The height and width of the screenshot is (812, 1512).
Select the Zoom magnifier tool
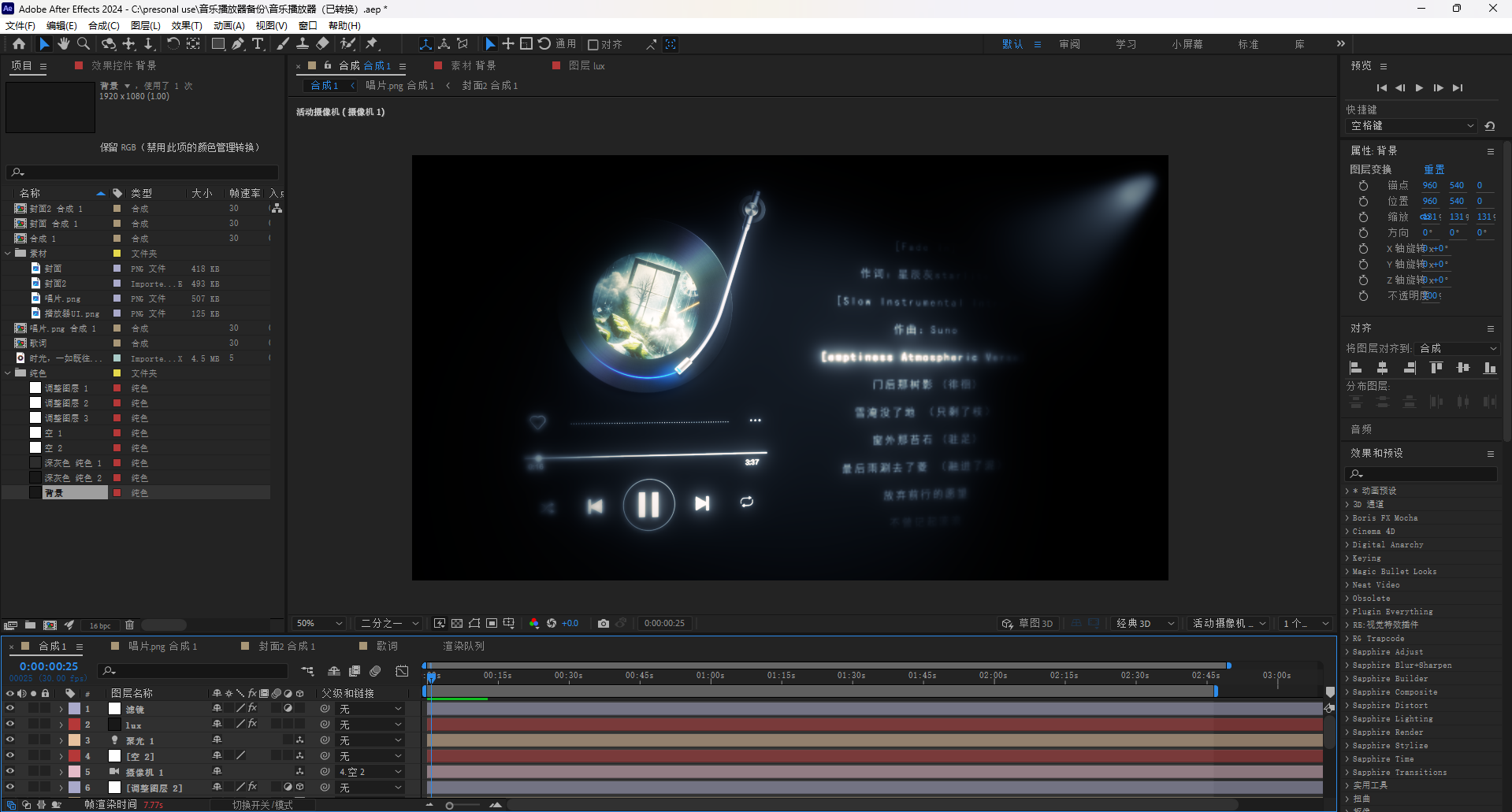click(x=83, y=44)
